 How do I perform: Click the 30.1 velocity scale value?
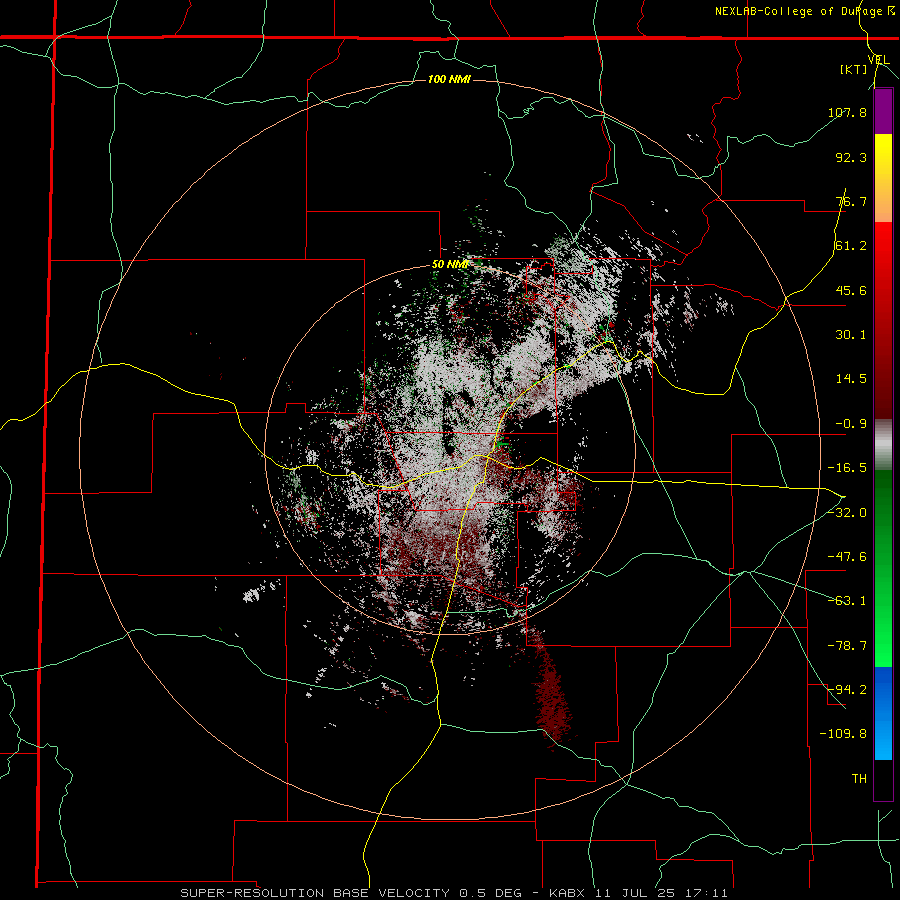(x=851, y=335)
